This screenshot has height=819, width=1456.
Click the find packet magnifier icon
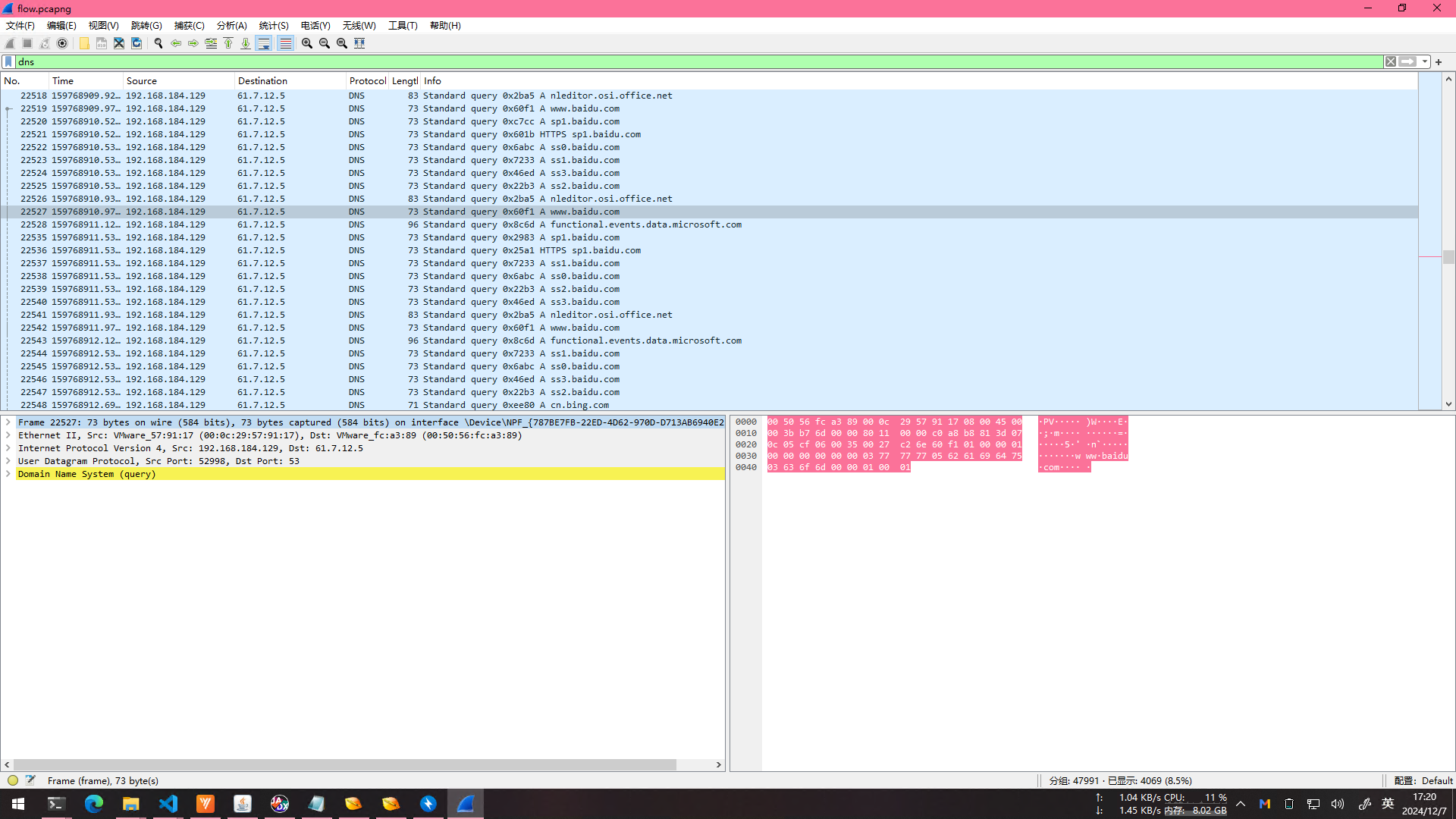[x=158, y=43]
